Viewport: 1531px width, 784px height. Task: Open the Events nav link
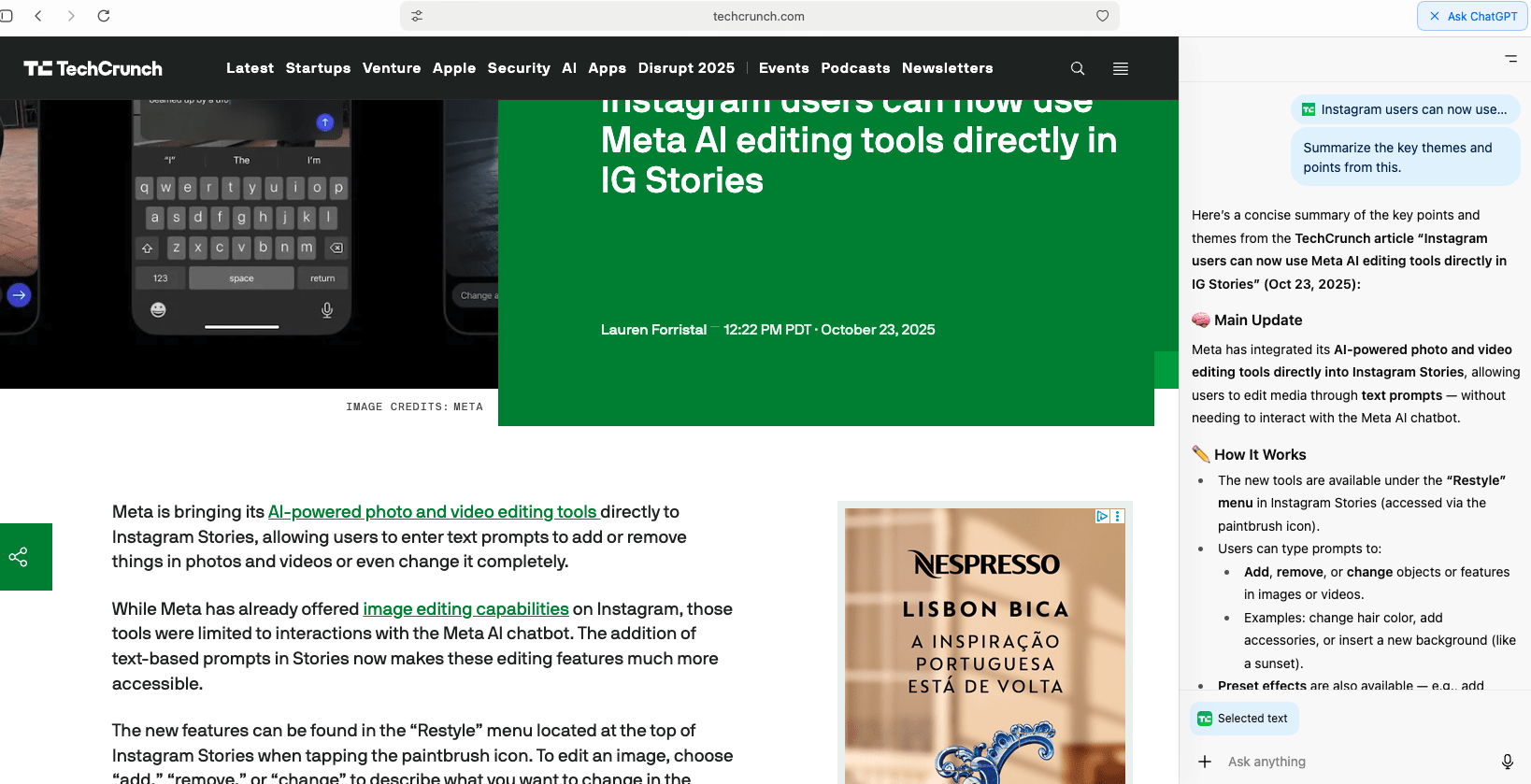click(784, 68)
